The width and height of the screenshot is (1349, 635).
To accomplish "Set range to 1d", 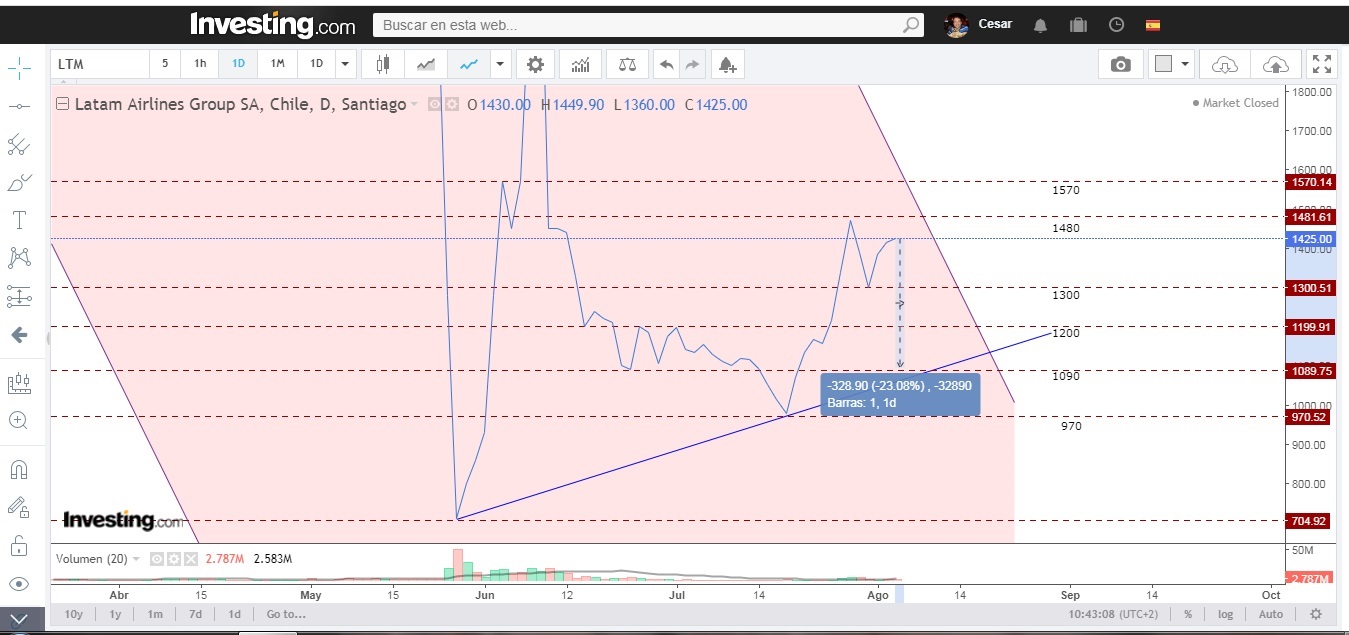I will click(x=234, y=614).
